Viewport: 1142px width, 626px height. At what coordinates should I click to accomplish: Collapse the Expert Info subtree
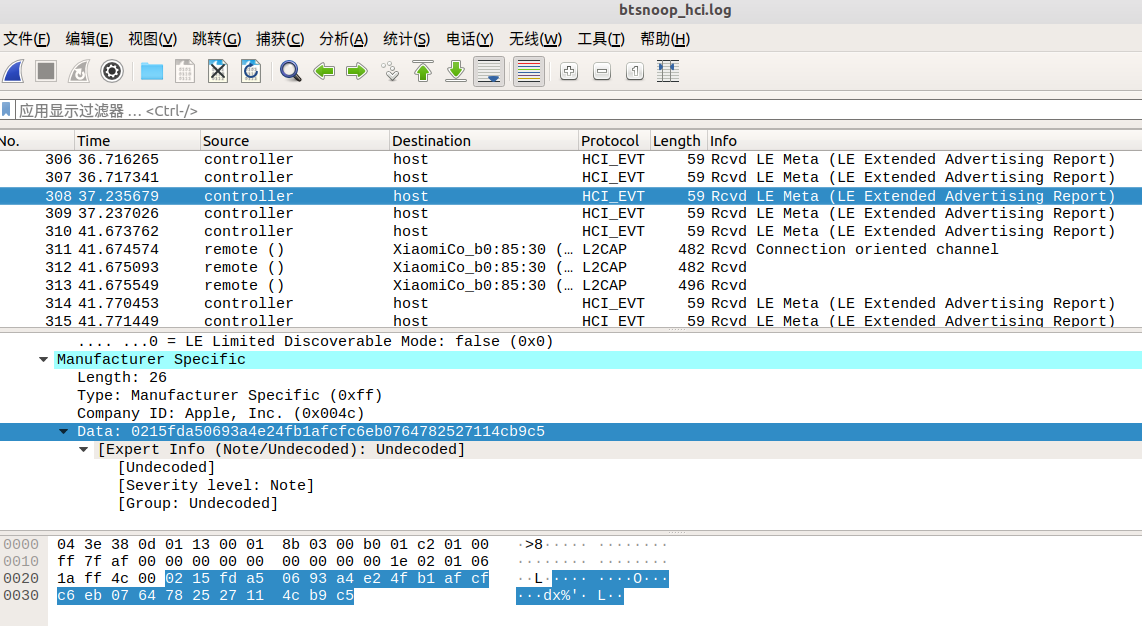pyautogui.click(x=85, y=450)
